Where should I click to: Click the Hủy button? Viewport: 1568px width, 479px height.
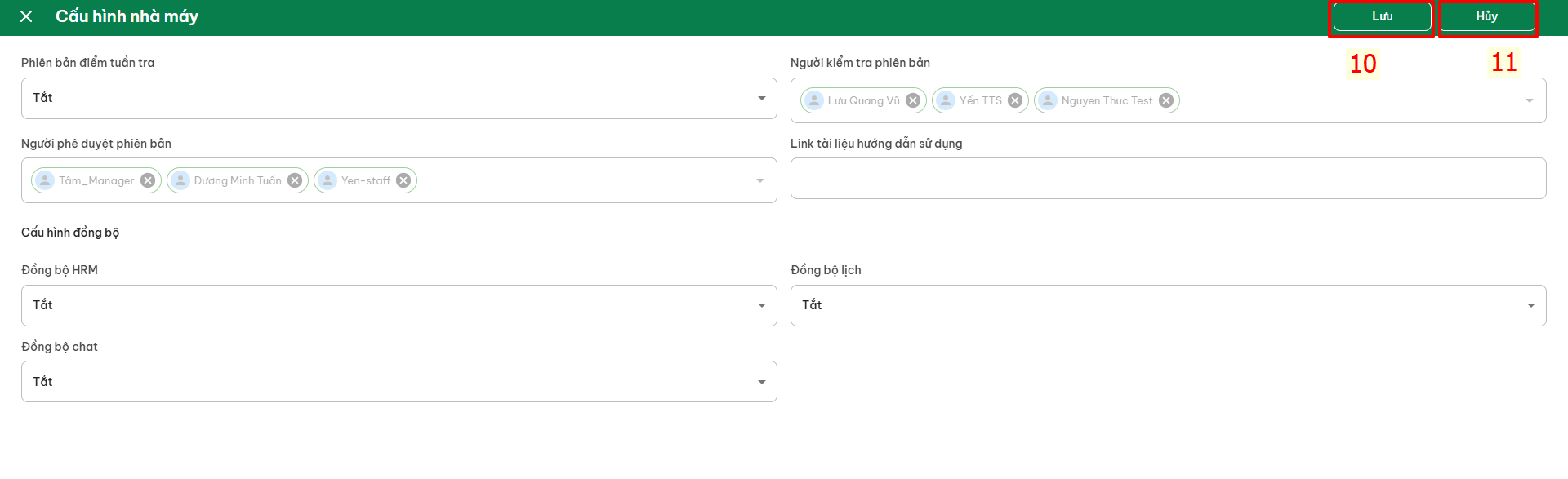click(1486, 16)
